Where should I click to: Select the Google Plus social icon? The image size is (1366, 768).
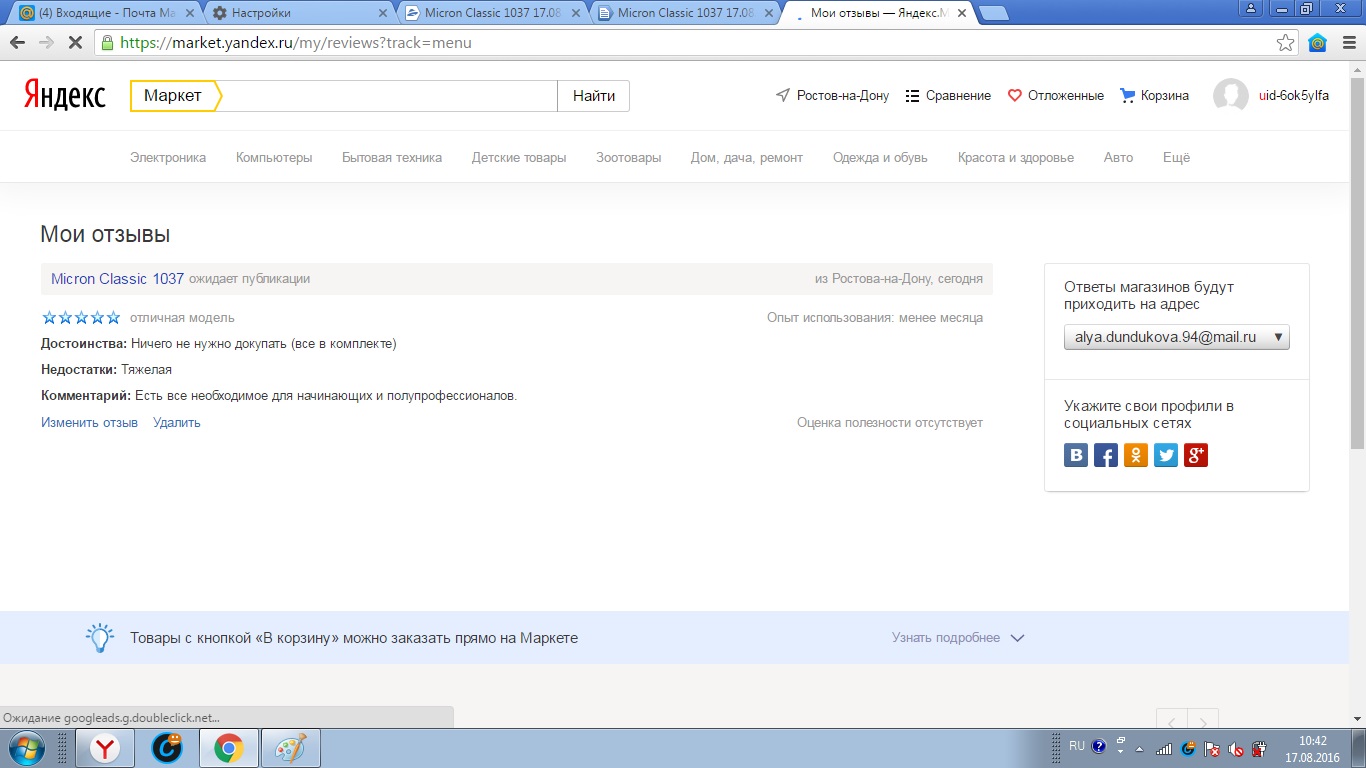[1196, 456]
